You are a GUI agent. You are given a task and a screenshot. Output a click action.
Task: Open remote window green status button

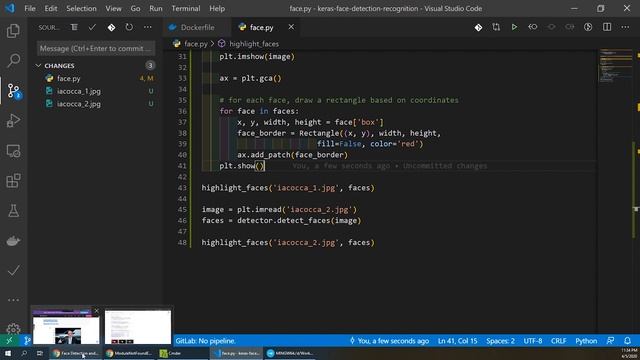tap(9, 340)
